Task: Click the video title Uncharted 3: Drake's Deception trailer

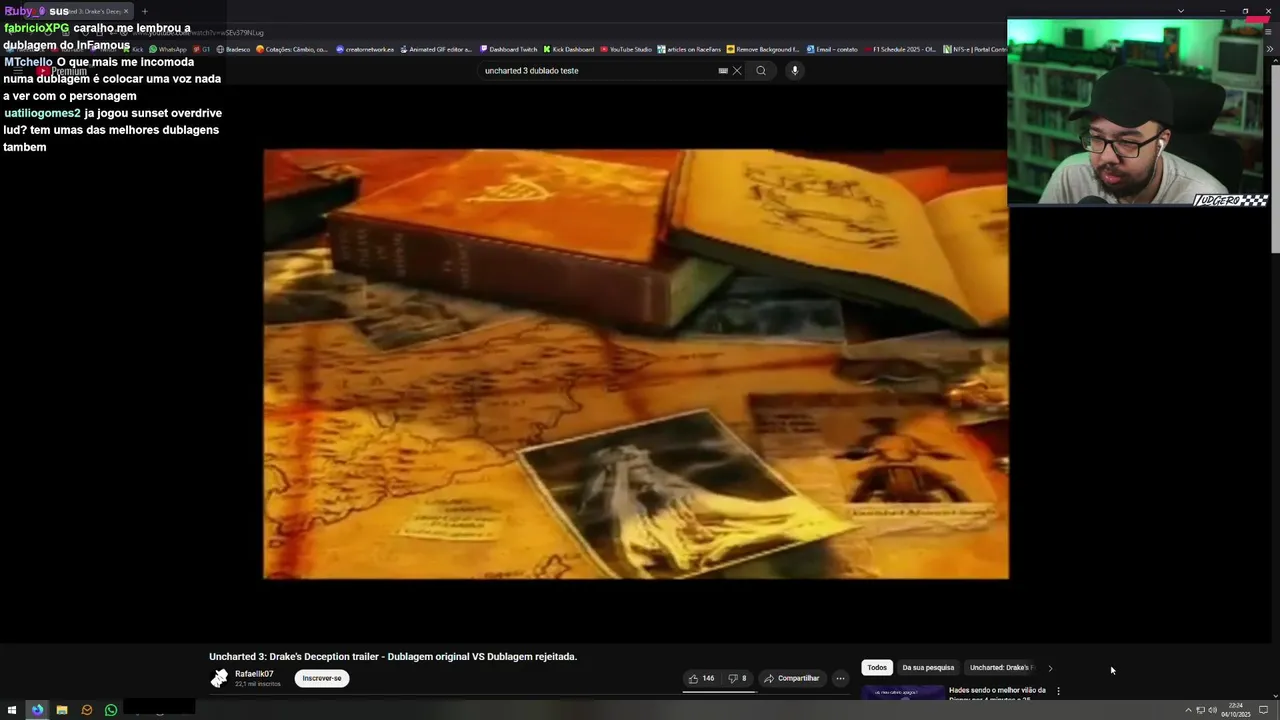Action: pyautogui.click(x=393, y=657)
